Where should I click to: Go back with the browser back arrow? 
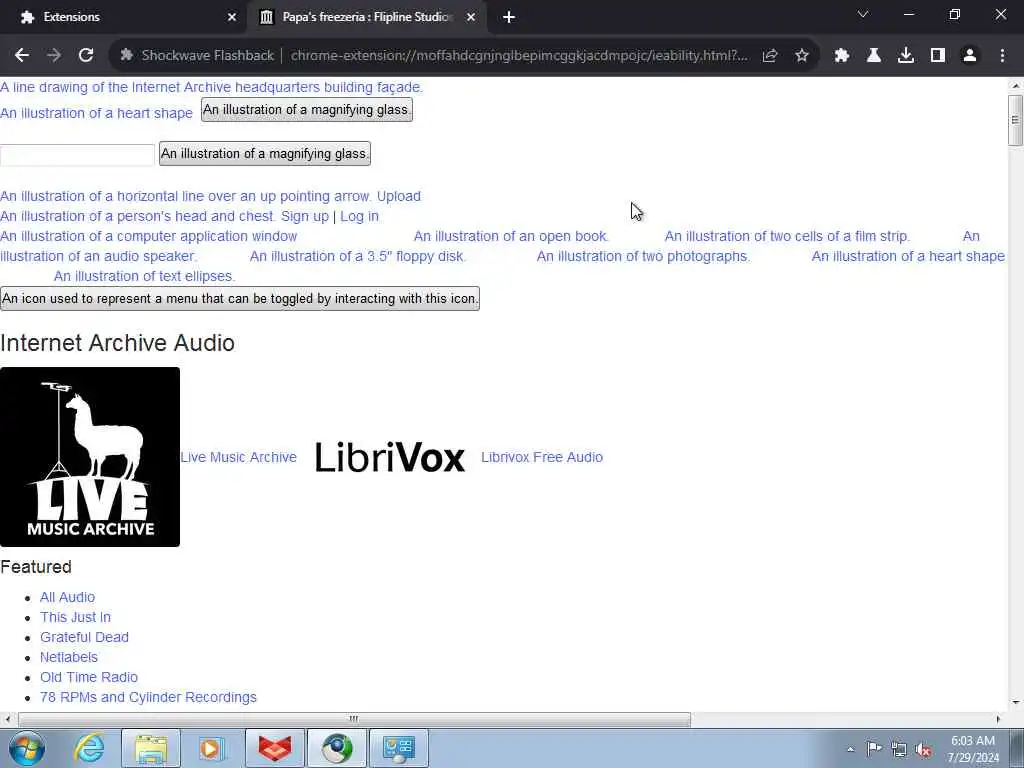22,56
